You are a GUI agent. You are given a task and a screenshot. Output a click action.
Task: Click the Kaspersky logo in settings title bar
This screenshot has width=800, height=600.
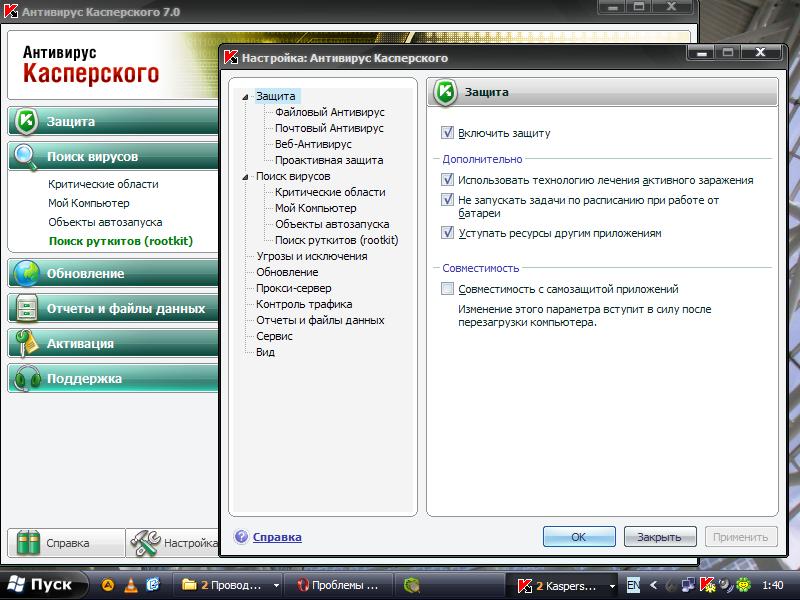point(231,58)
